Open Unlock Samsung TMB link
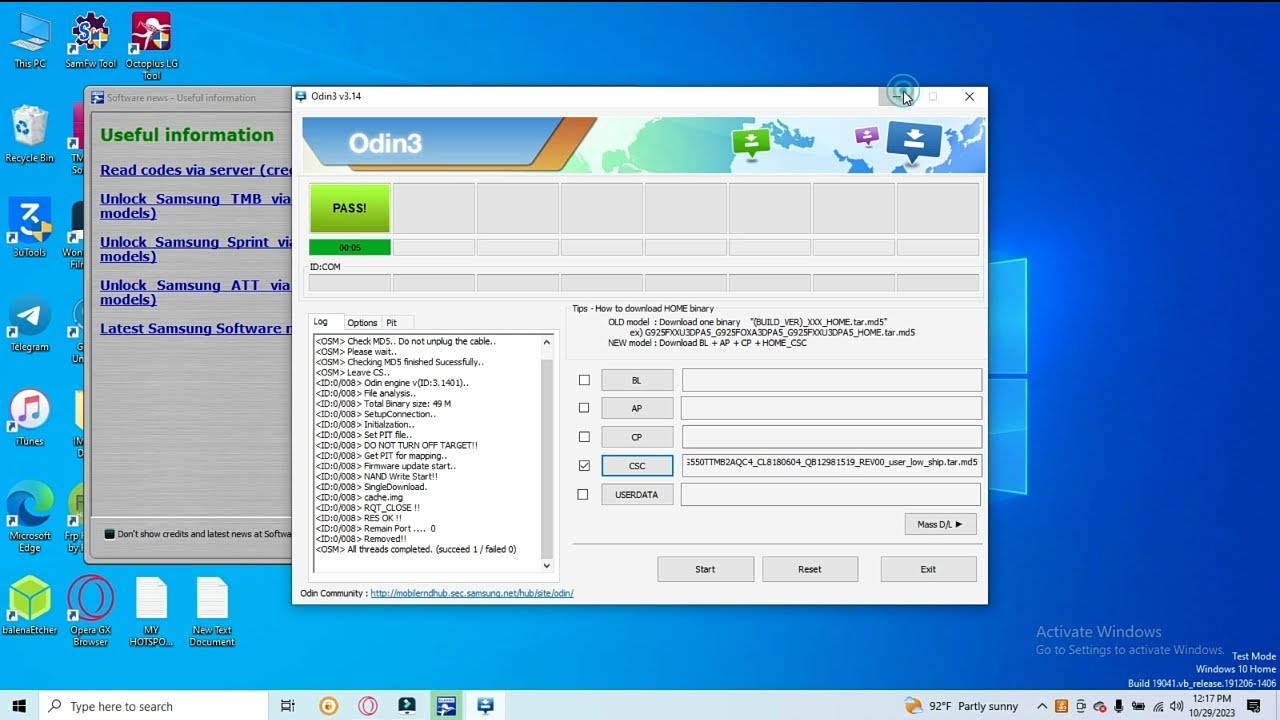Viewport: 1280px width, 720px height. [x=196, y=206]
